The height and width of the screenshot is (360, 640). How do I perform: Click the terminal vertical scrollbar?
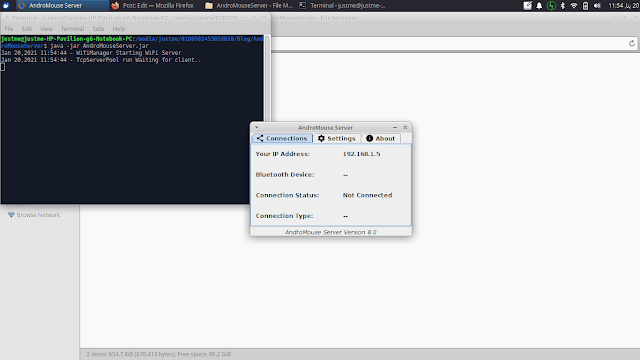pos(267,78)
